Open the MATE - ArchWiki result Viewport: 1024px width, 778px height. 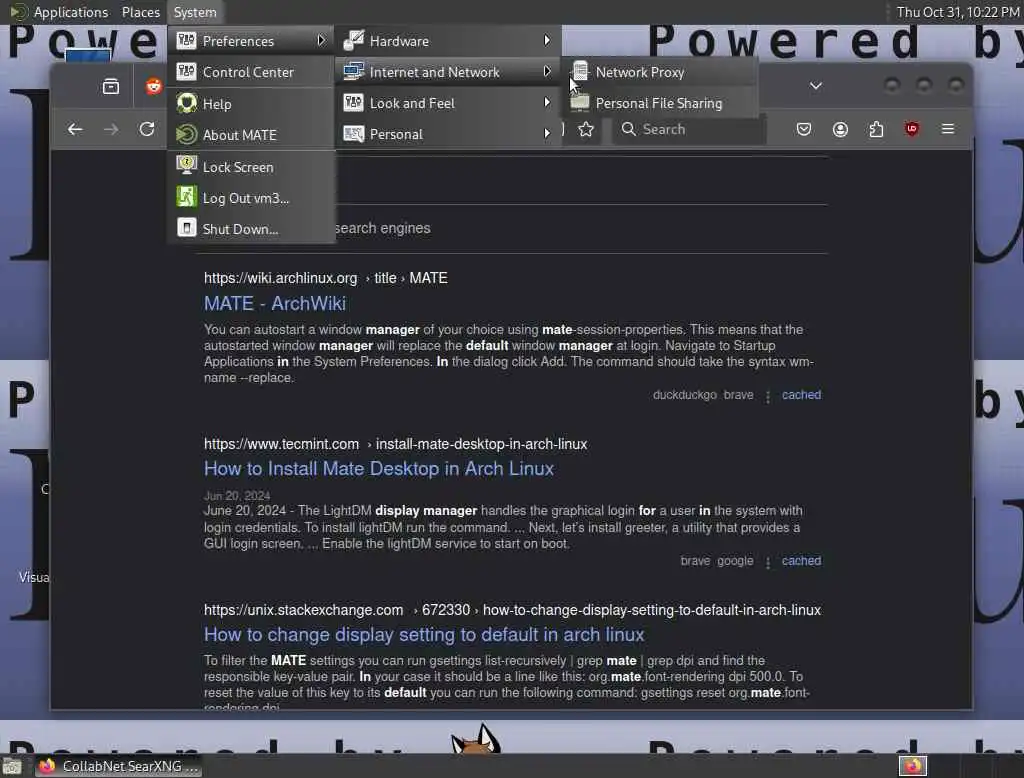(x=275, y=303)
